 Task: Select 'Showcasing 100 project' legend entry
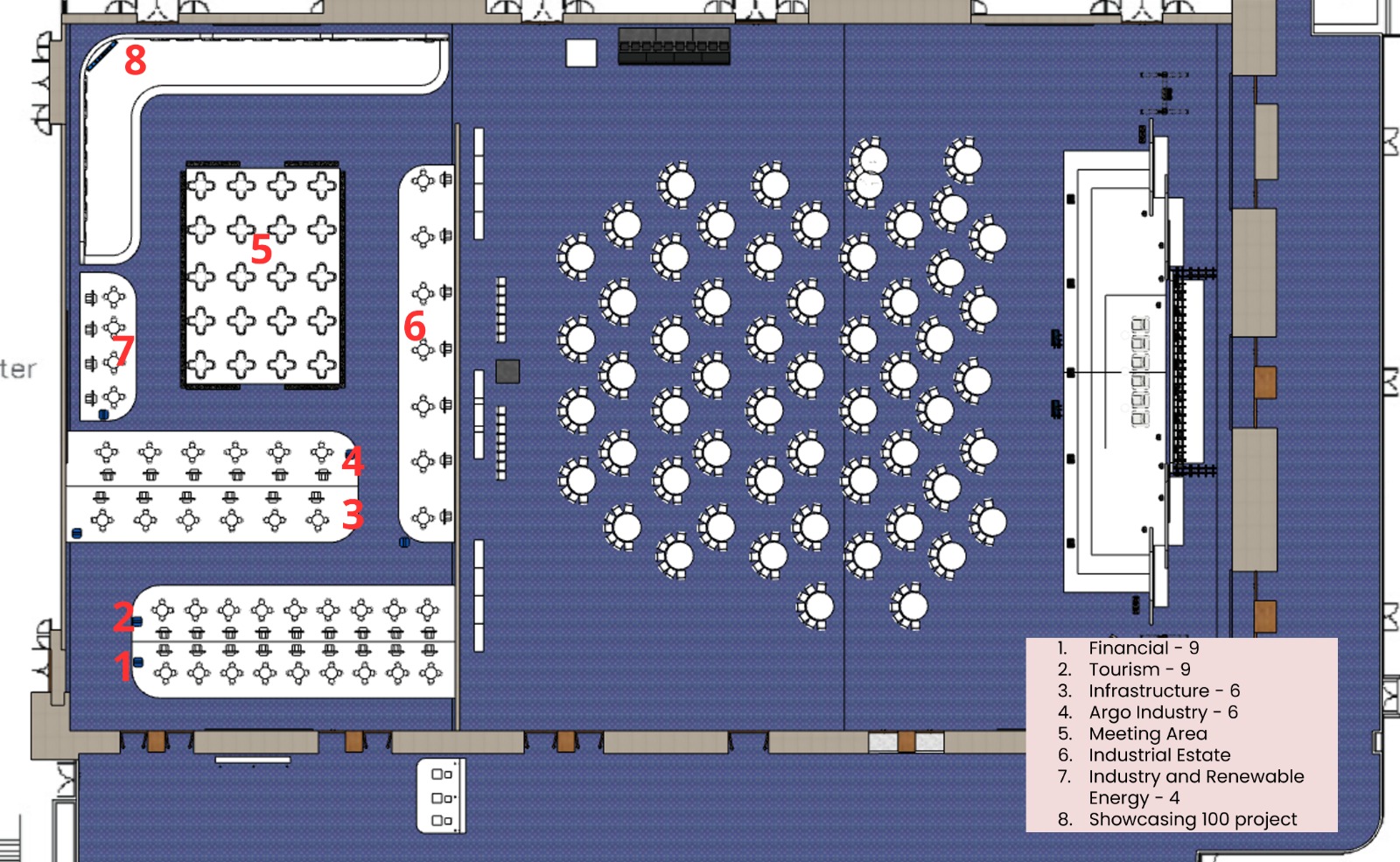(x=1192, y=820)
